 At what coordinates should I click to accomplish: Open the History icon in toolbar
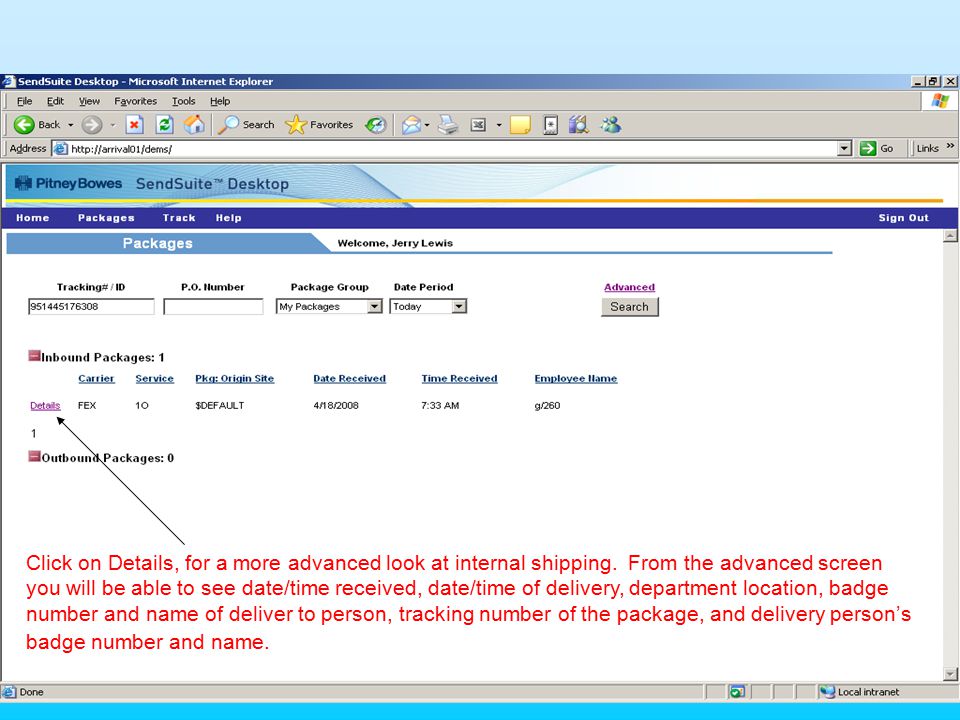375,125
